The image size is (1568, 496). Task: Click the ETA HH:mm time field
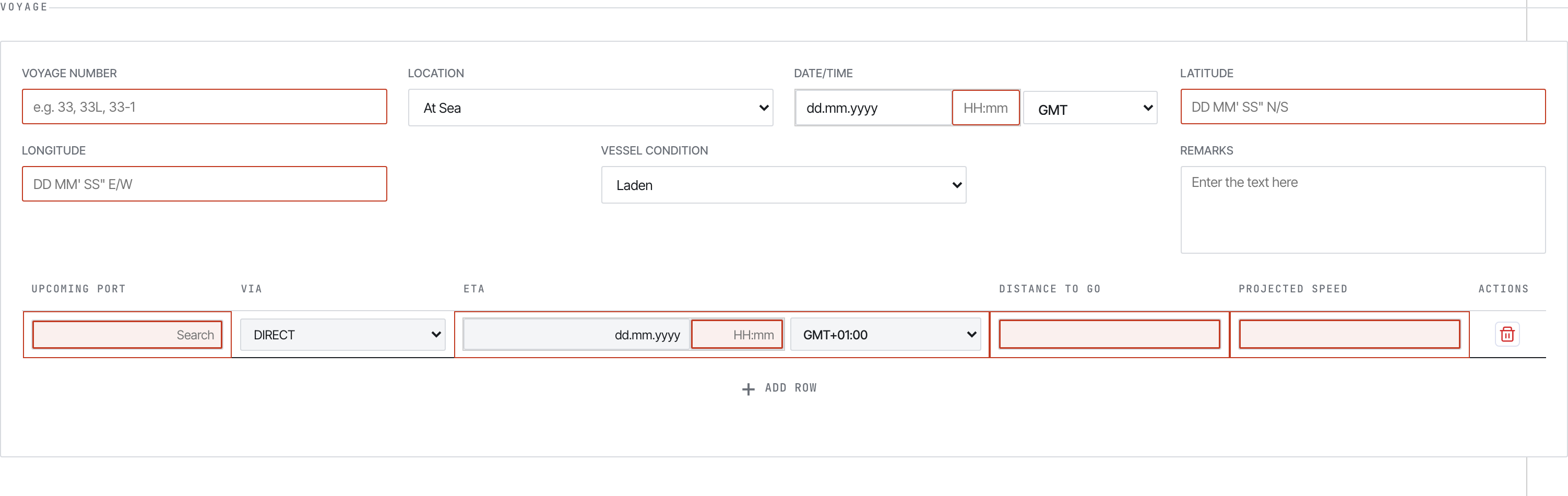tap(737, 335)
